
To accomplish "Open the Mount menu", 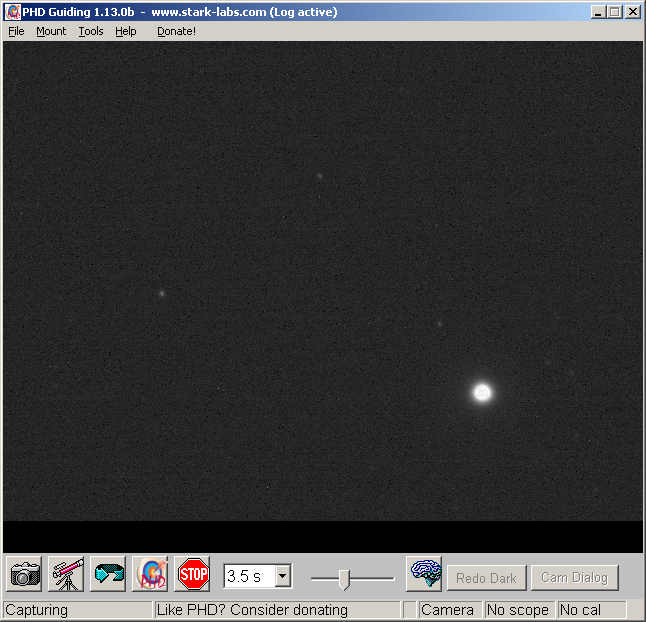I will 51,31.
